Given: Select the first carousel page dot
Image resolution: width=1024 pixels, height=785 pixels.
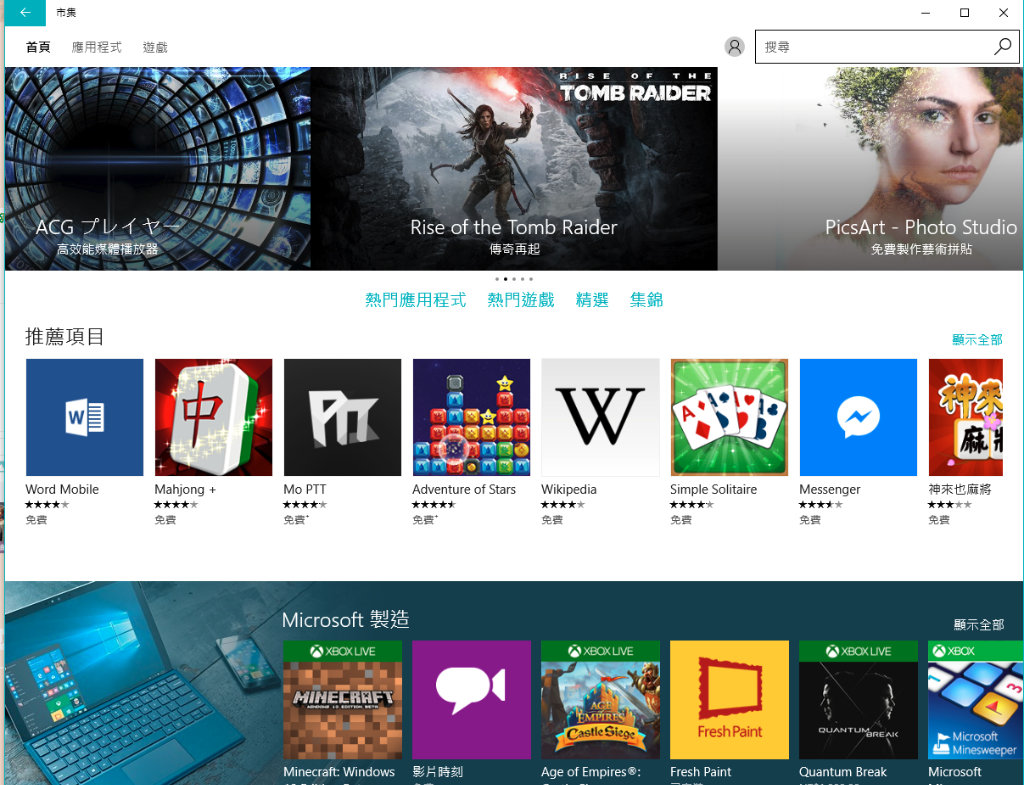Looking at the screenshot, I should 497,280.
